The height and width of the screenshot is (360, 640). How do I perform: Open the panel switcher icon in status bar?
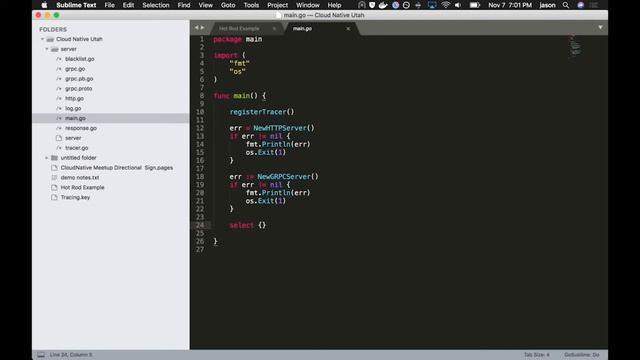click(x=41, y=355)
